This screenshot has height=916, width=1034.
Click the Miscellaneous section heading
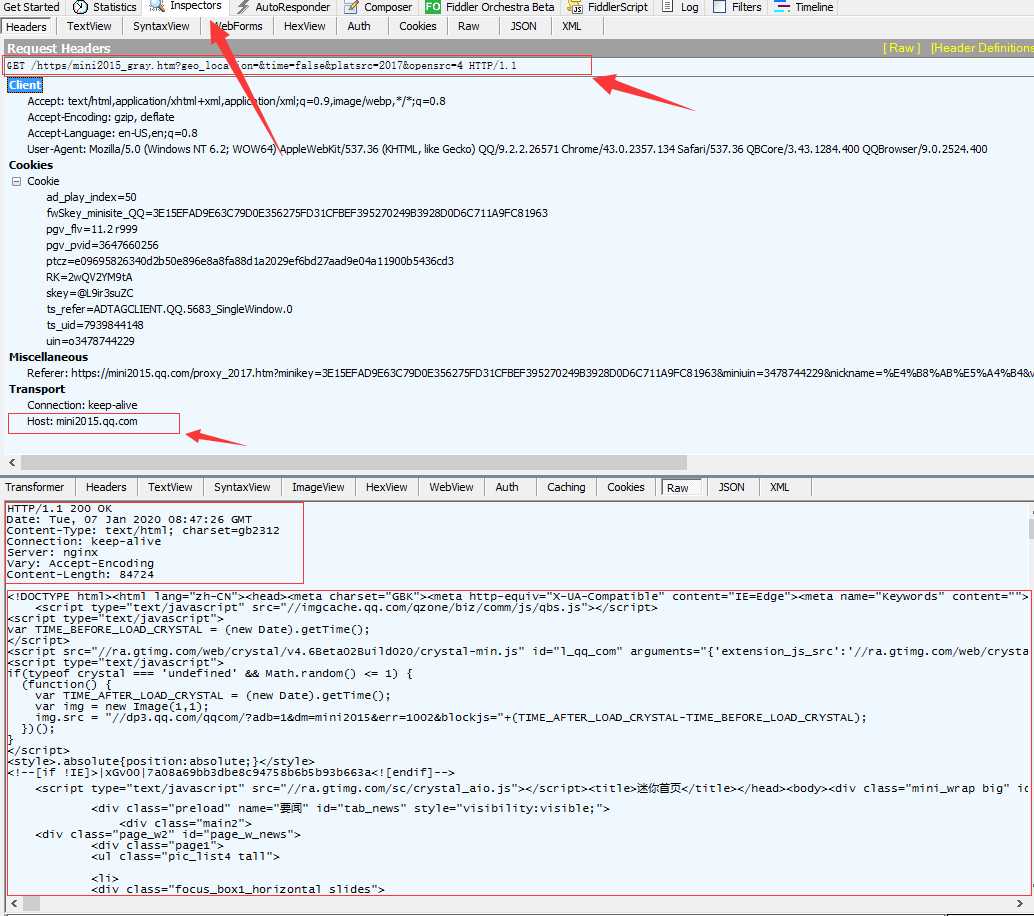point(48,357)
